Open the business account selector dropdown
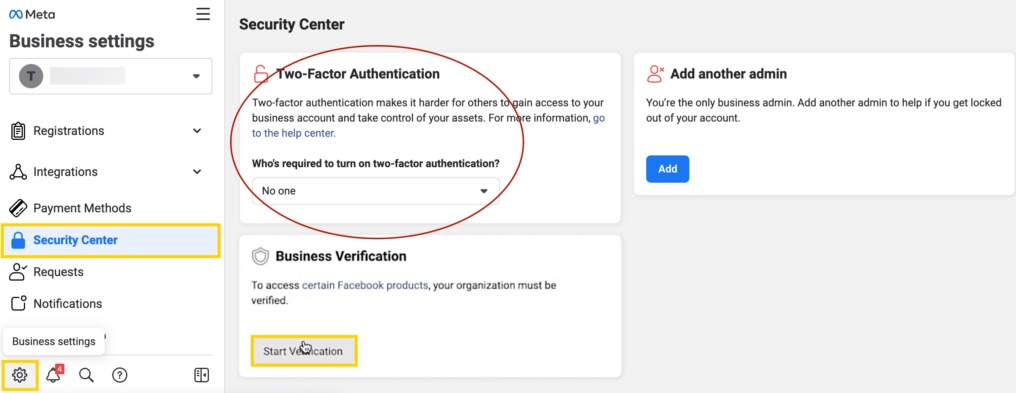Image resolution: width=1016 pixels, height=393 pixels. pos(110,76)
